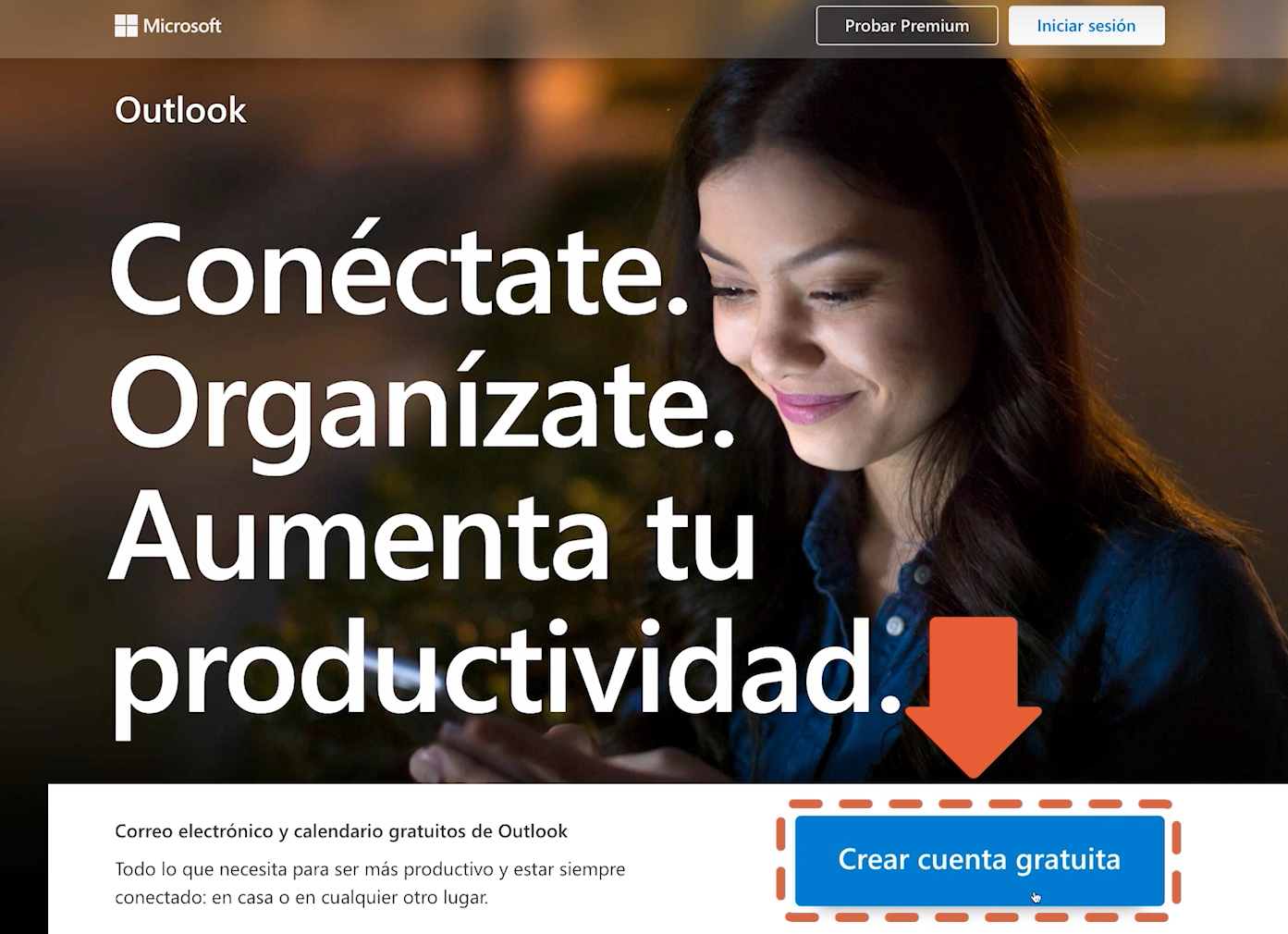
Task: Click the cursor hovering over signup button
Action: 1036,896
